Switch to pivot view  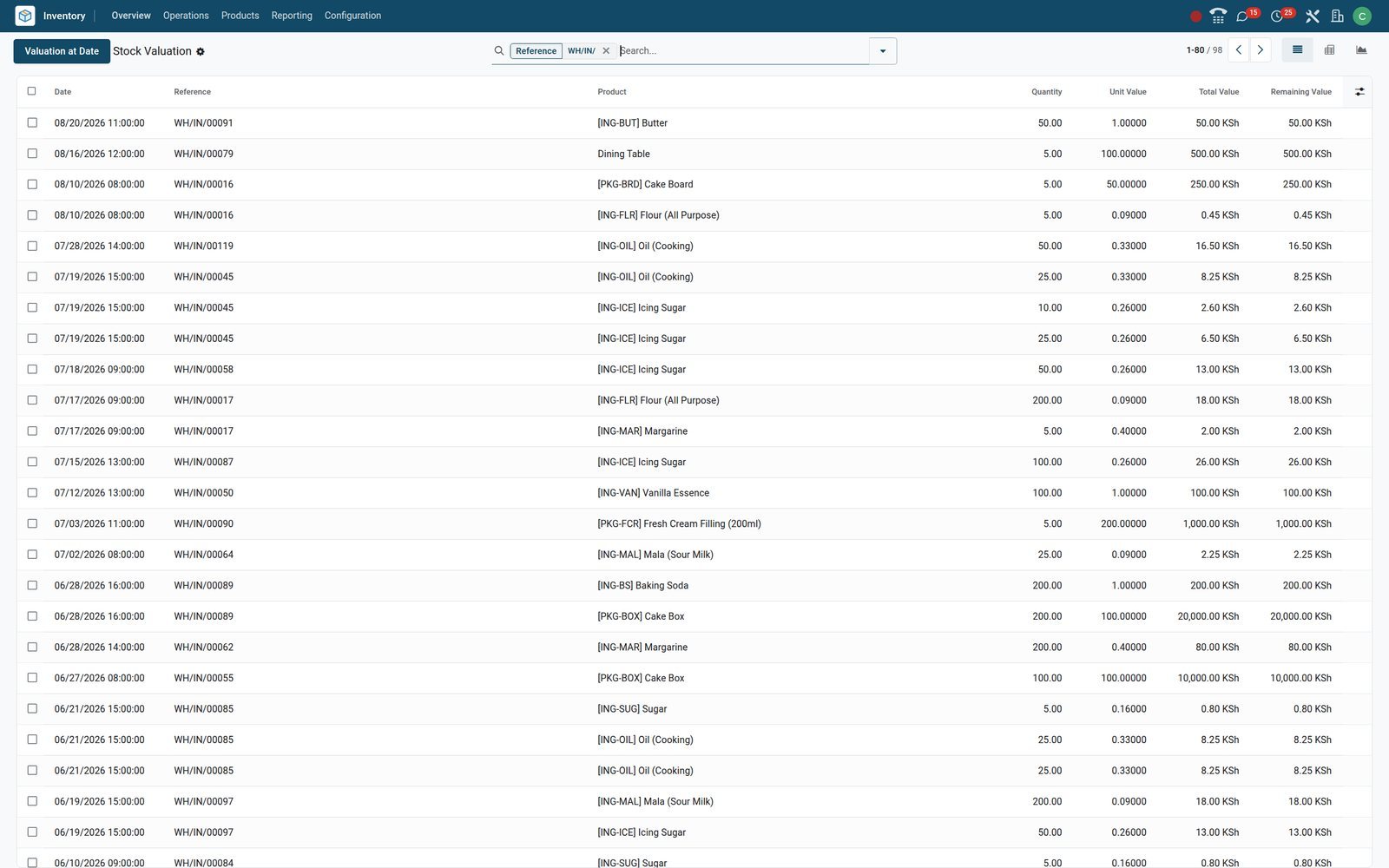(x=1329, y=49)
